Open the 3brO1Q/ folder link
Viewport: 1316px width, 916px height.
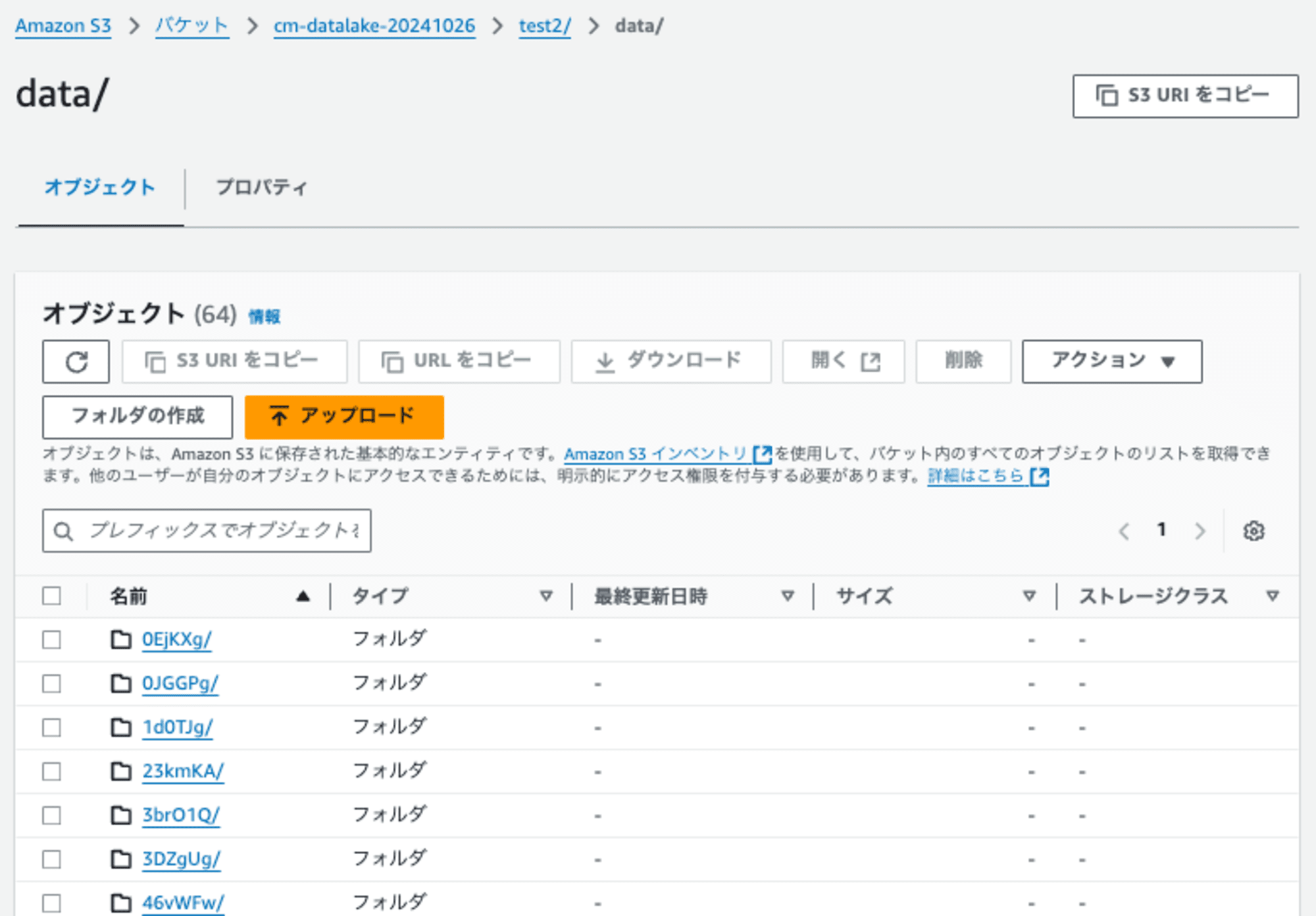[181, 815]
